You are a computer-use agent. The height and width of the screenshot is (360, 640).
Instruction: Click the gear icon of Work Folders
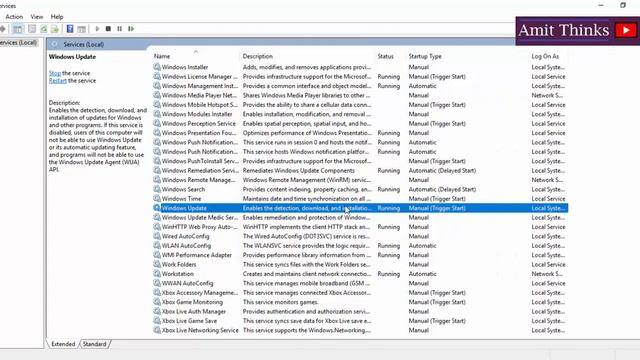157,264
